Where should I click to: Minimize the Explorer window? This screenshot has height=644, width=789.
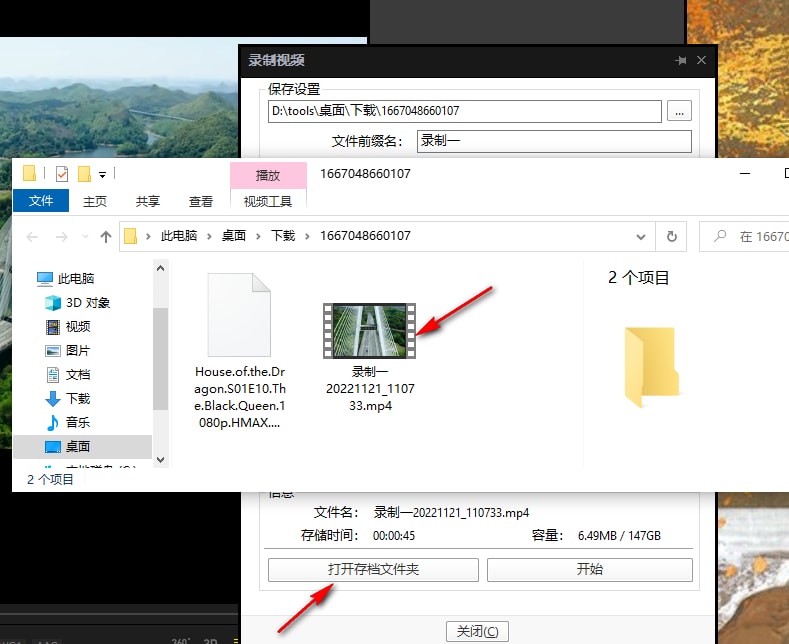745,174
